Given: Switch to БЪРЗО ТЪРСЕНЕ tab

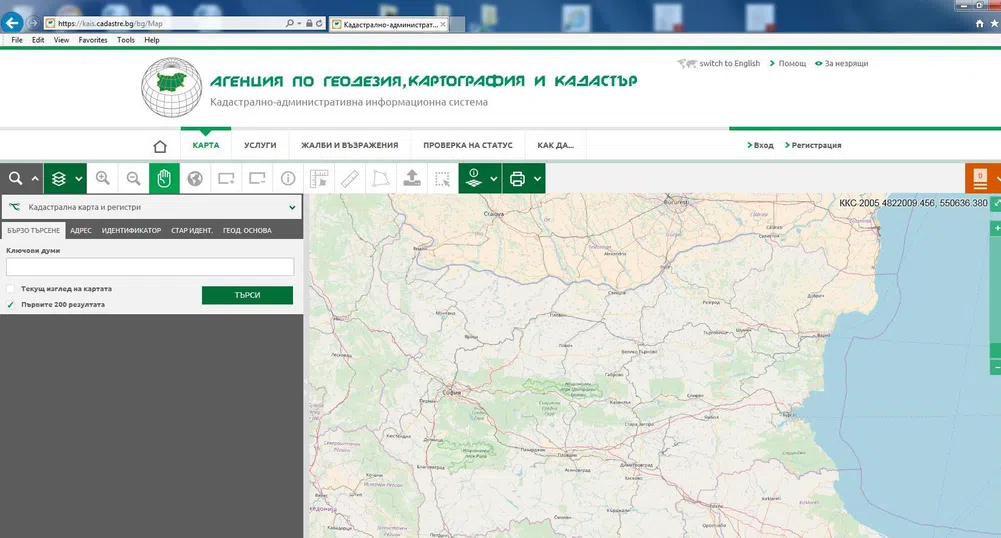Looking at the screenshot, I should [x=33, y=230].
